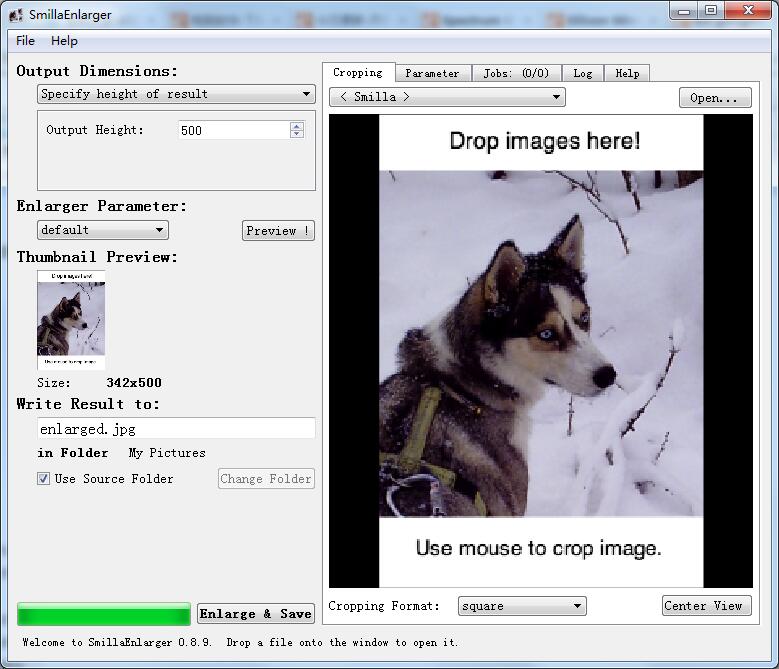Open the Help menu

click(x=64, y=41)
